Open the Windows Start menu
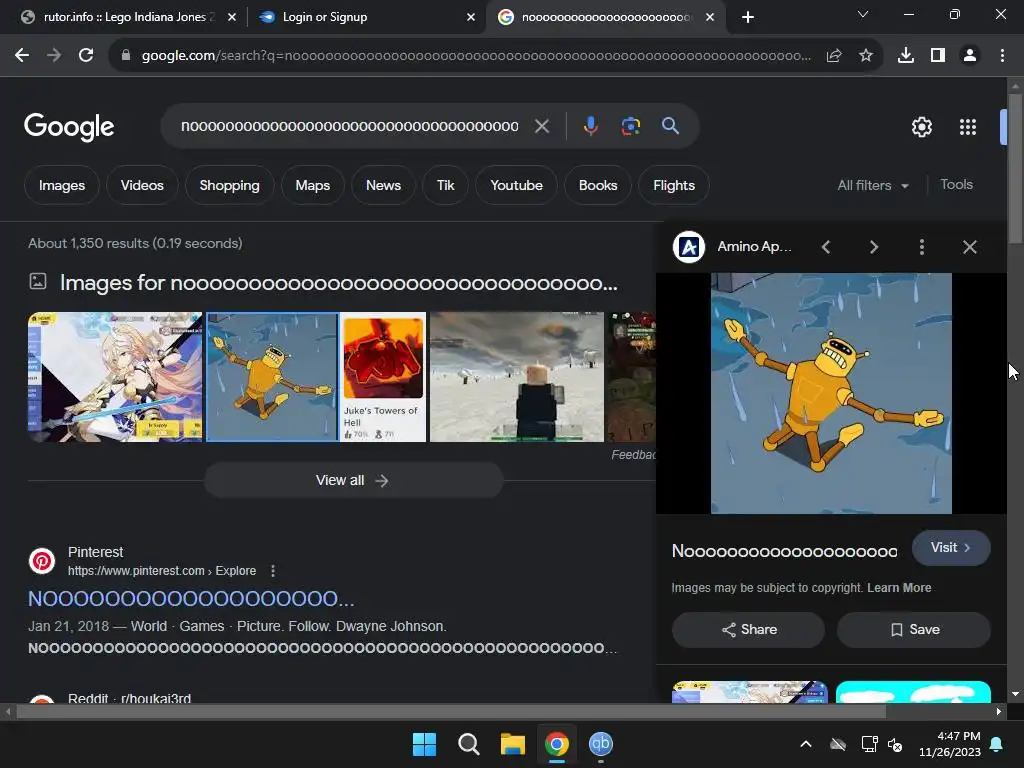The width and height of the screenshot is (1024, 768). (x=424, y=744)
